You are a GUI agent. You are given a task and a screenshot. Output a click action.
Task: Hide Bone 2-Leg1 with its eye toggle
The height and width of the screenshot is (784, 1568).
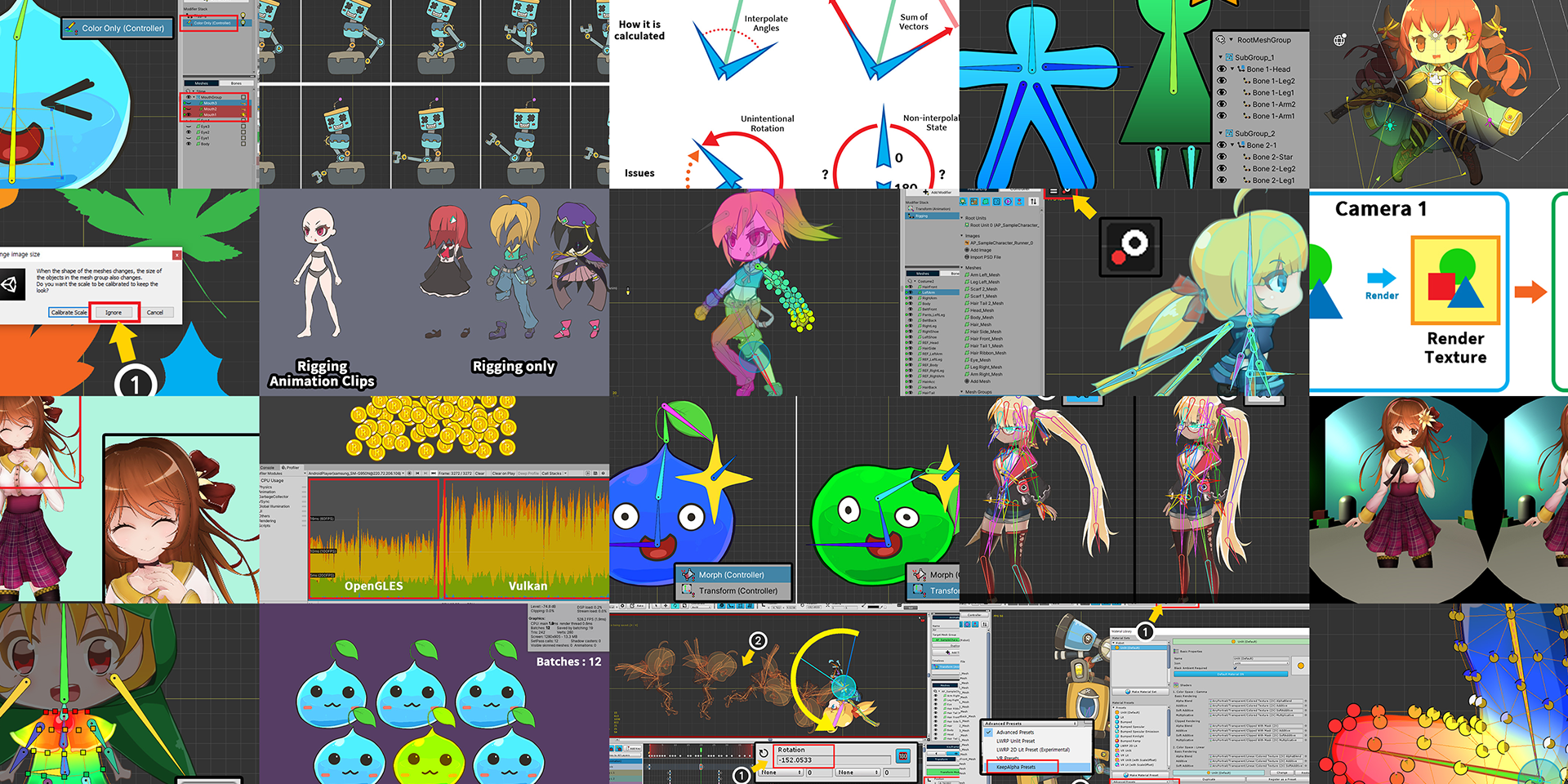pyautogui.click(x=1222, y=180)
